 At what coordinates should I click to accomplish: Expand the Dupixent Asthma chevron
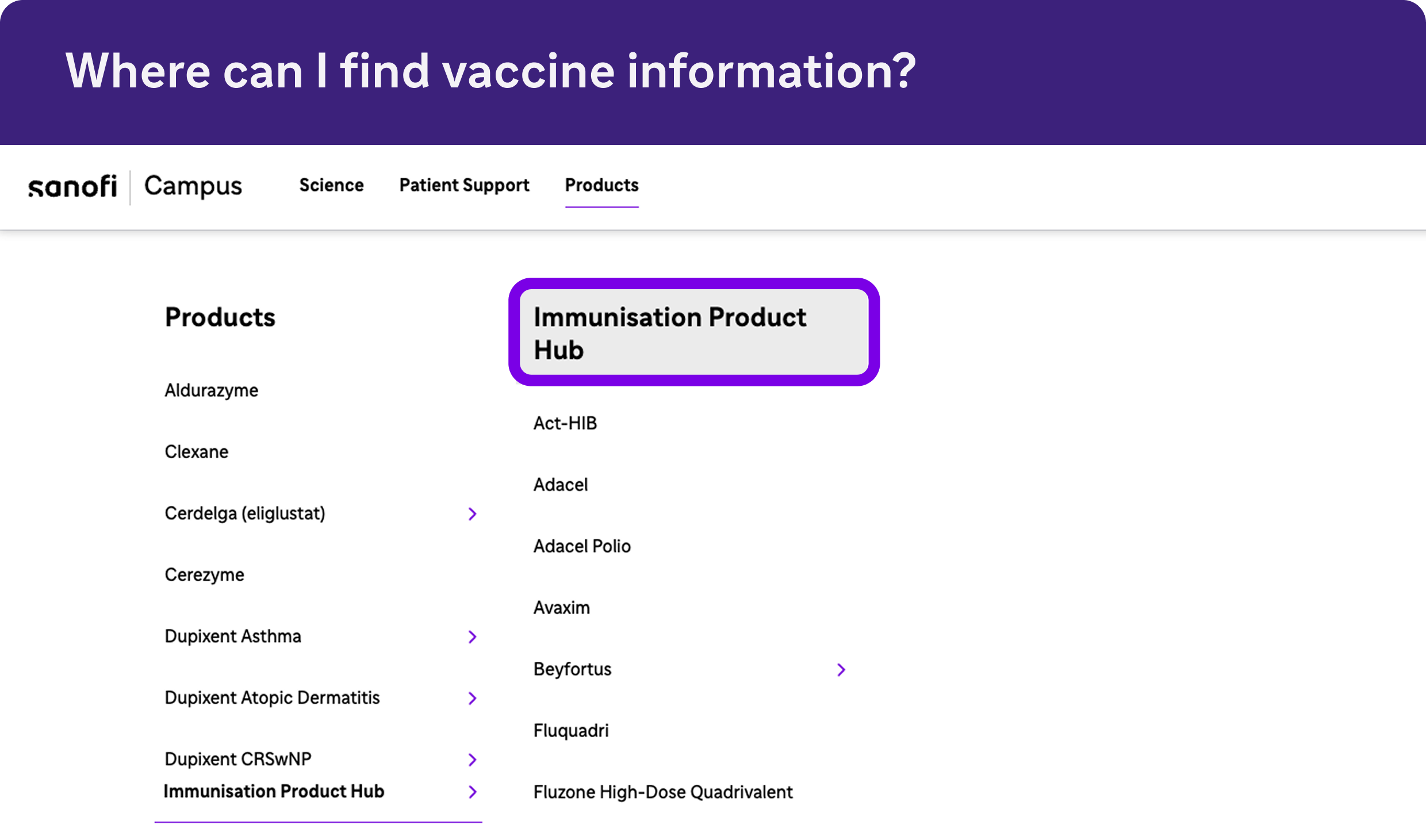(x=473, y=637)
